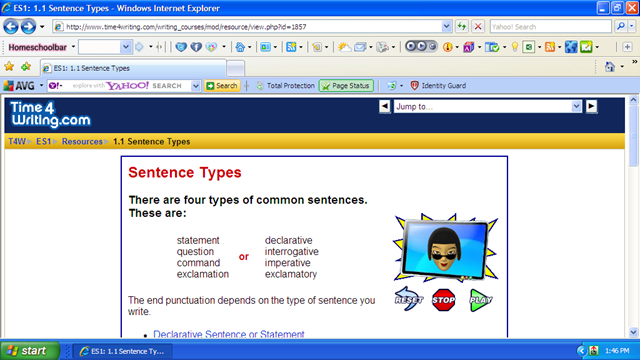Click the Identity Guard shield icon
The image size is (640, 360).
[x=414, y=86]
